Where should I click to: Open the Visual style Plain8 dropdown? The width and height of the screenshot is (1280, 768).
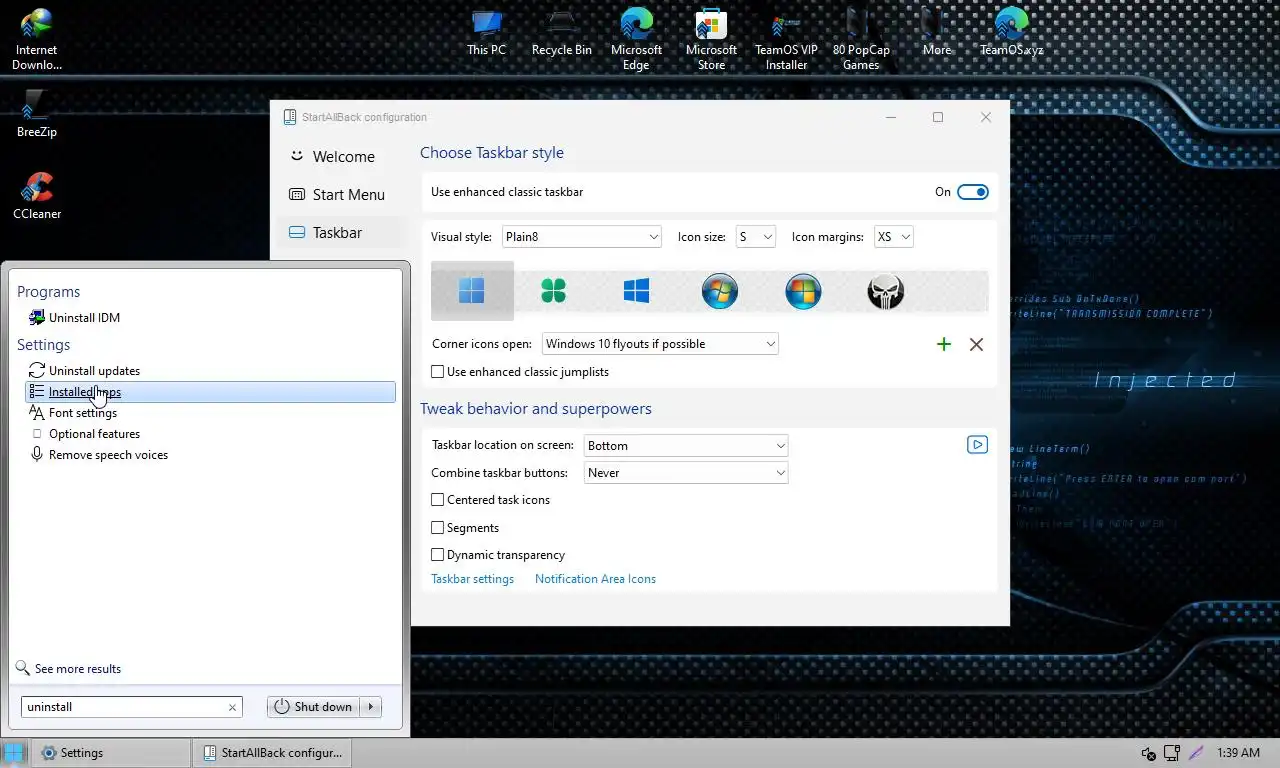click(x=582, y=237)
